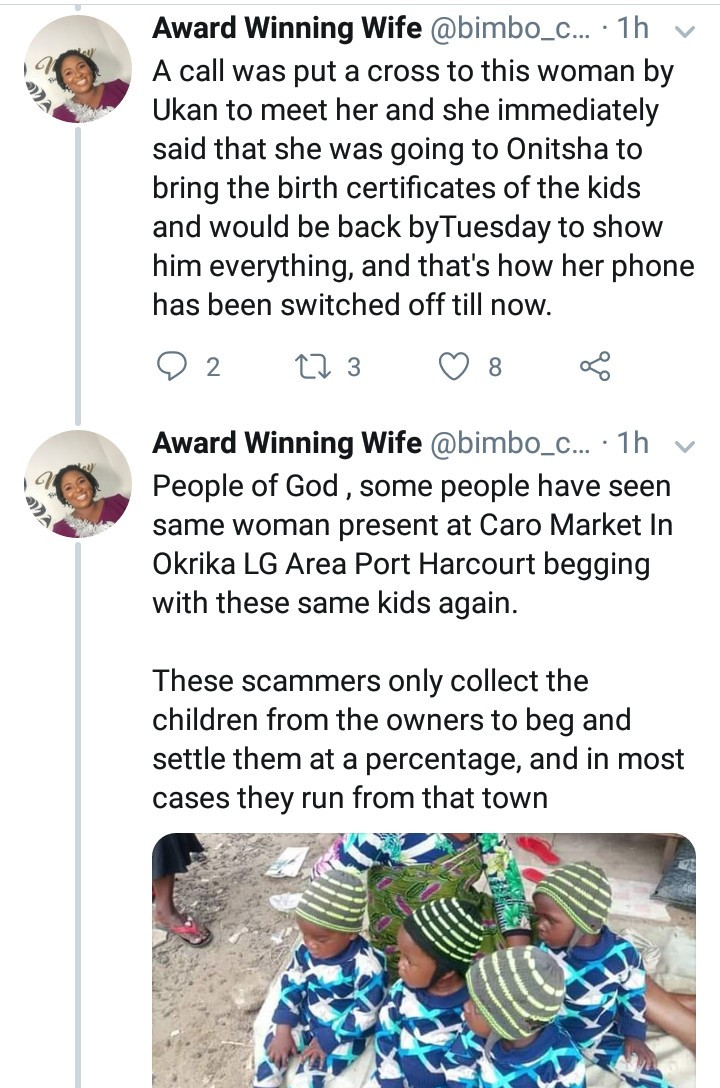Open Award Winning Wife name on first tweet
720x1088 pixels.
(287, 30)
